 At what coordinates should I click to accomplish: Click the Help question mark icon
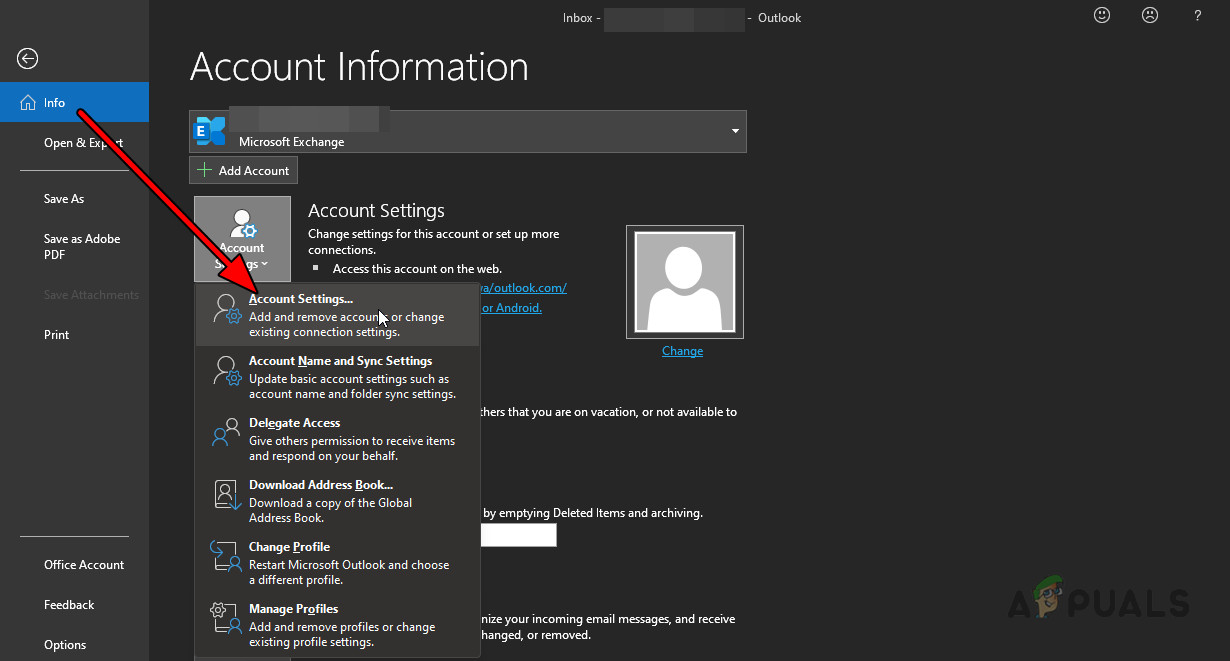pyautogui.click(x=1197, y=15)
